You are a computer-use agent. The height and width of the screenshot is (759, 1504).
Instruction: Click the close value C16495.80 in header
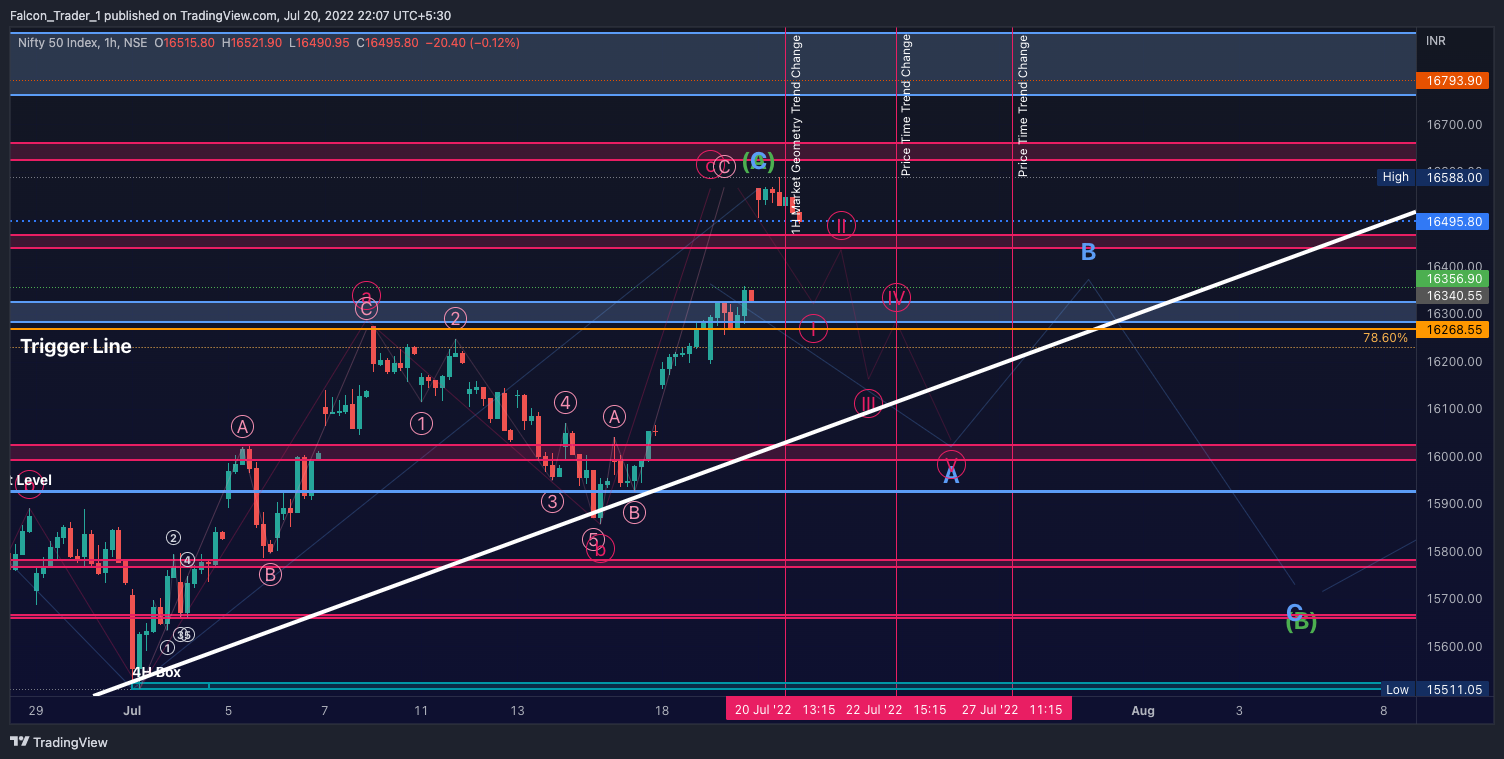pyautogui.click(x=386, y=42)
